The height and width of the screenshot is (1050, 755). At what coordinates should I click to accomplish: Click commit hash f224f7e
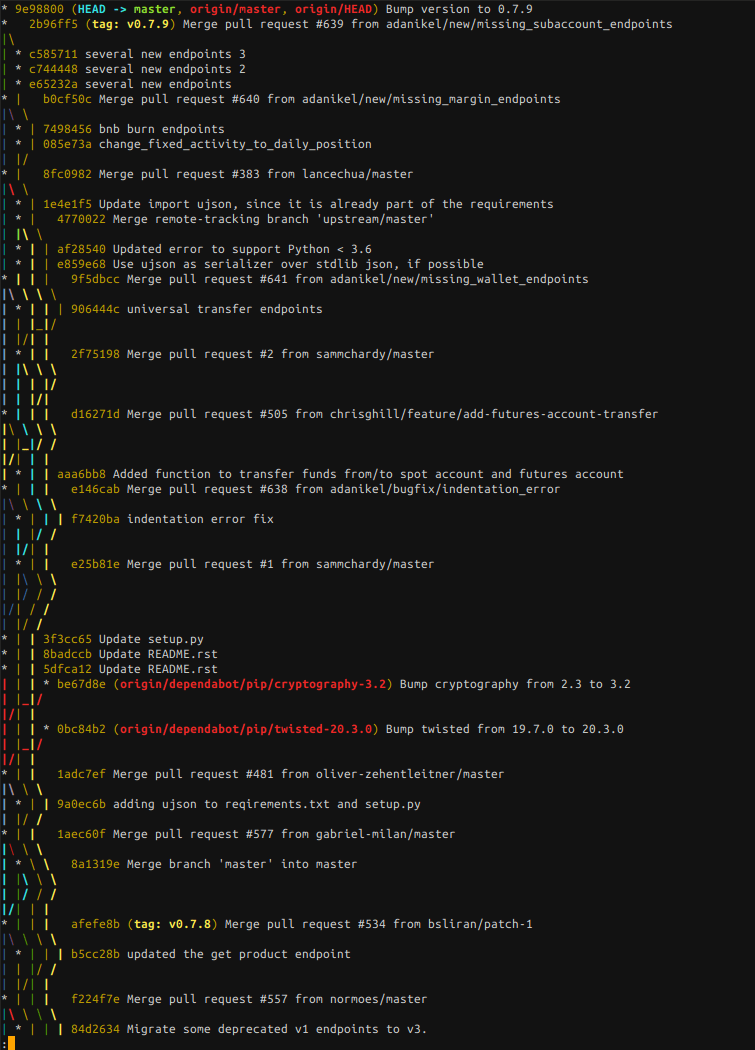point(96,999)
